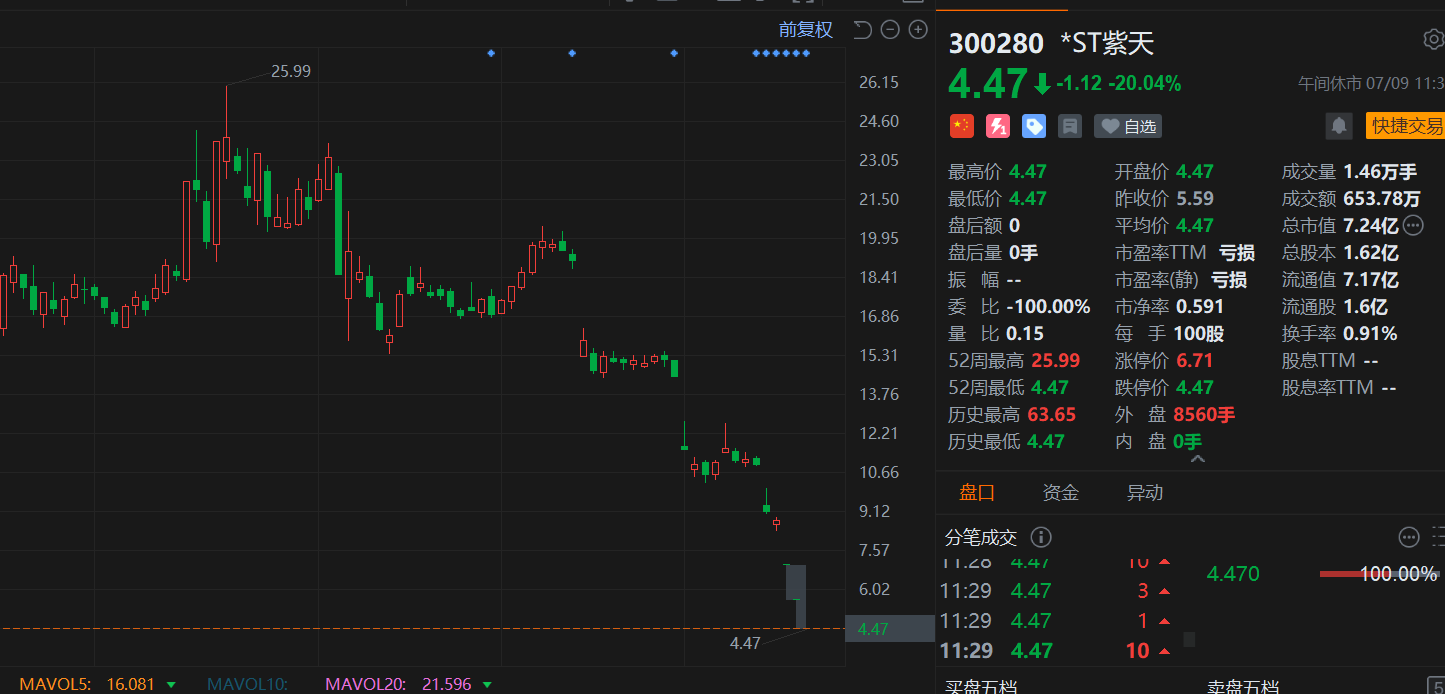This screenshot has height=694, width=1445.
Task: Click the China flag market icon
Action: pos(961,126)
